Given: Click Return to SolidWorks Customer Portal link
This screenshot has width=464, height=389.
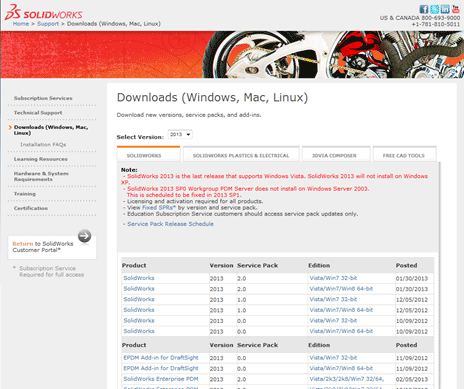Looking at the screenshot, I should tap(43, 247).
